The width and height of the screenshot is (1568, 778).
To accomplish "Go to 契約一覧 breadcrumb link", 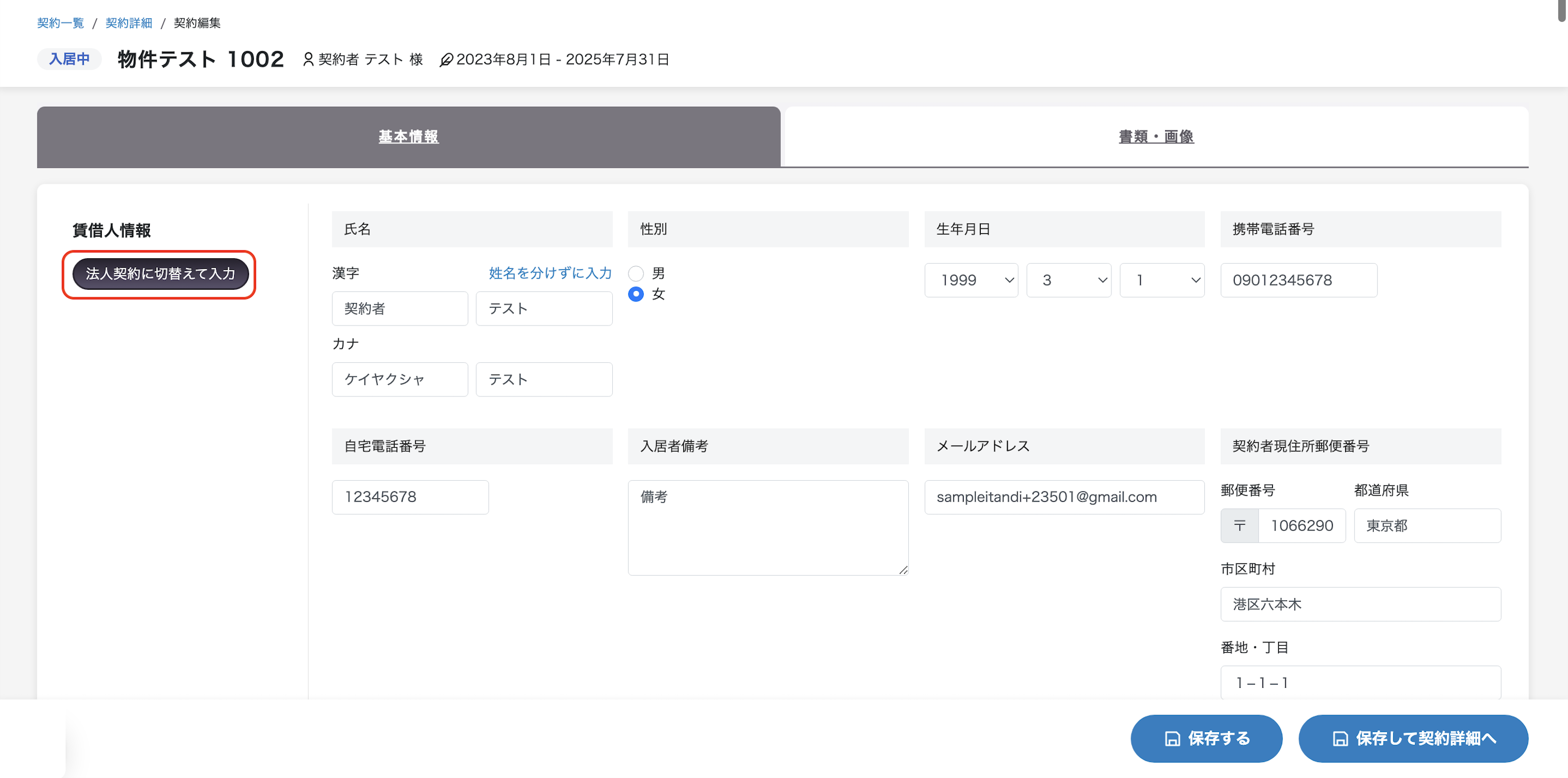I will point(60,23).
